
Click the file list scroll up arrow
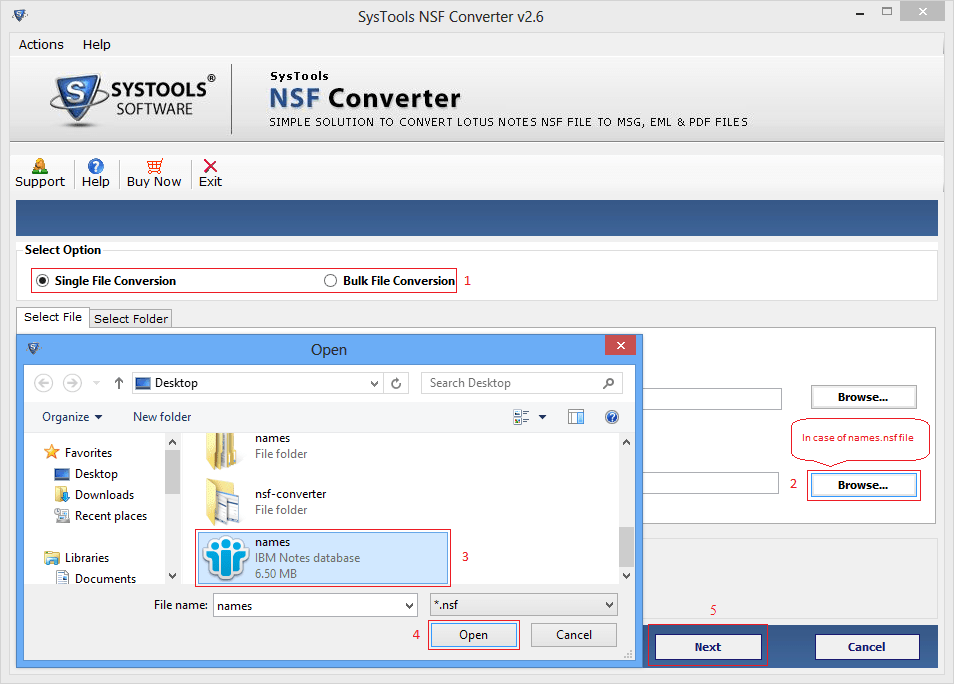(x=627, y=442)
